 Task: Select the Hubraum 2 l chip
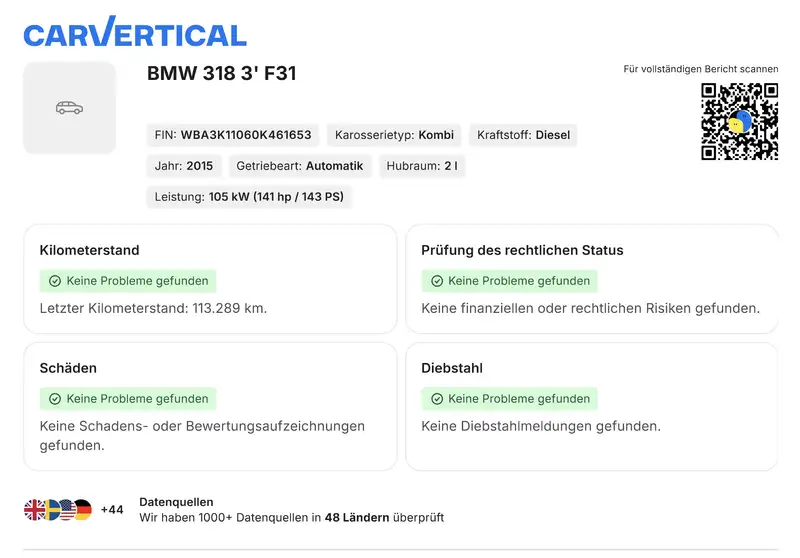click(421, 166)
